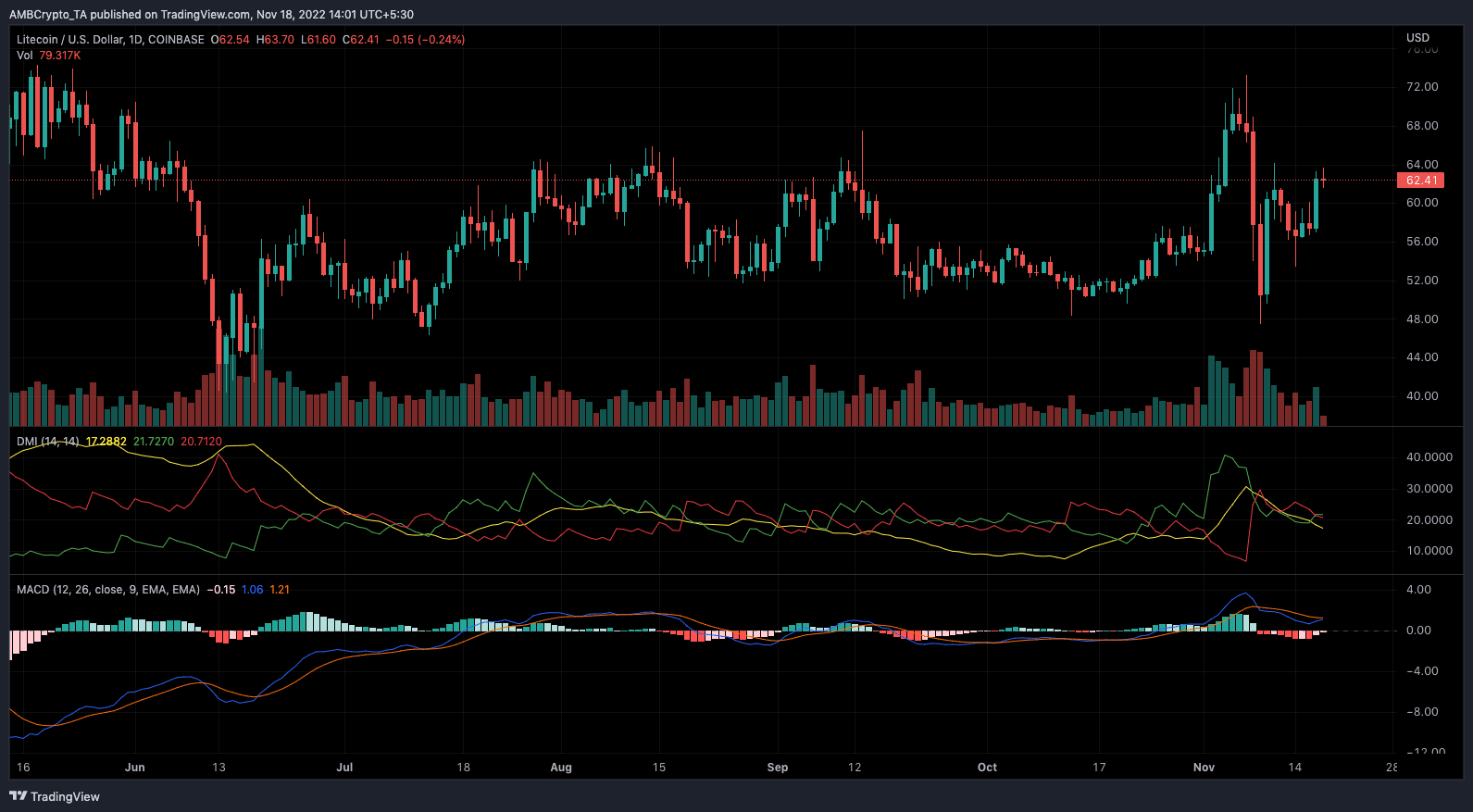Click 56.00 on the price axis
This screenshot has height=812, width=1473.
point(1422,242)
